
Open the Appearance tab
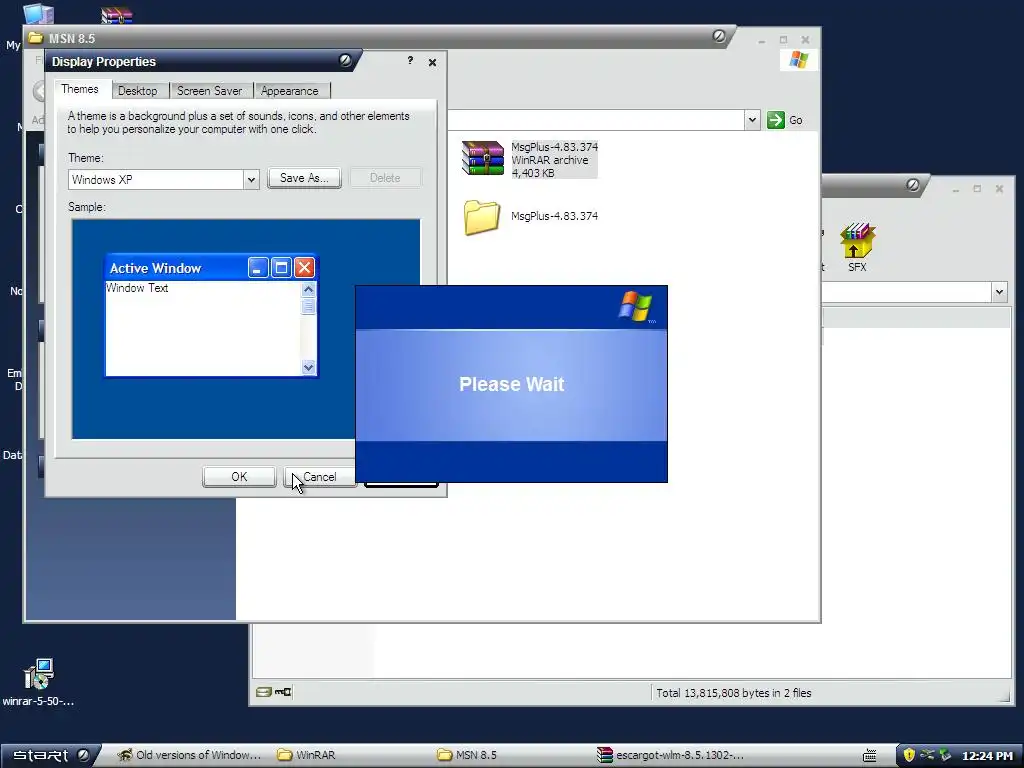(290, 91)
